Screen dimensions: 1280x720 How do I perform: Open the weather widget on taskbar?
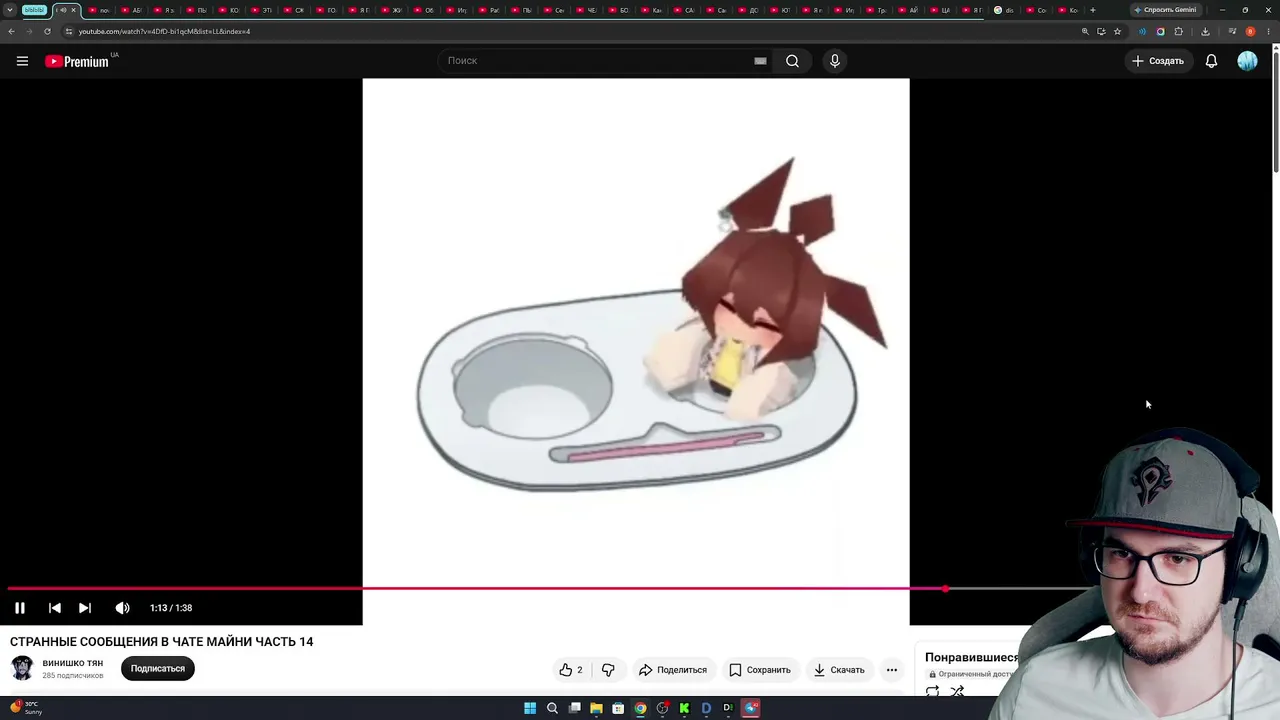pyautogui.click(x=26, y=707)
